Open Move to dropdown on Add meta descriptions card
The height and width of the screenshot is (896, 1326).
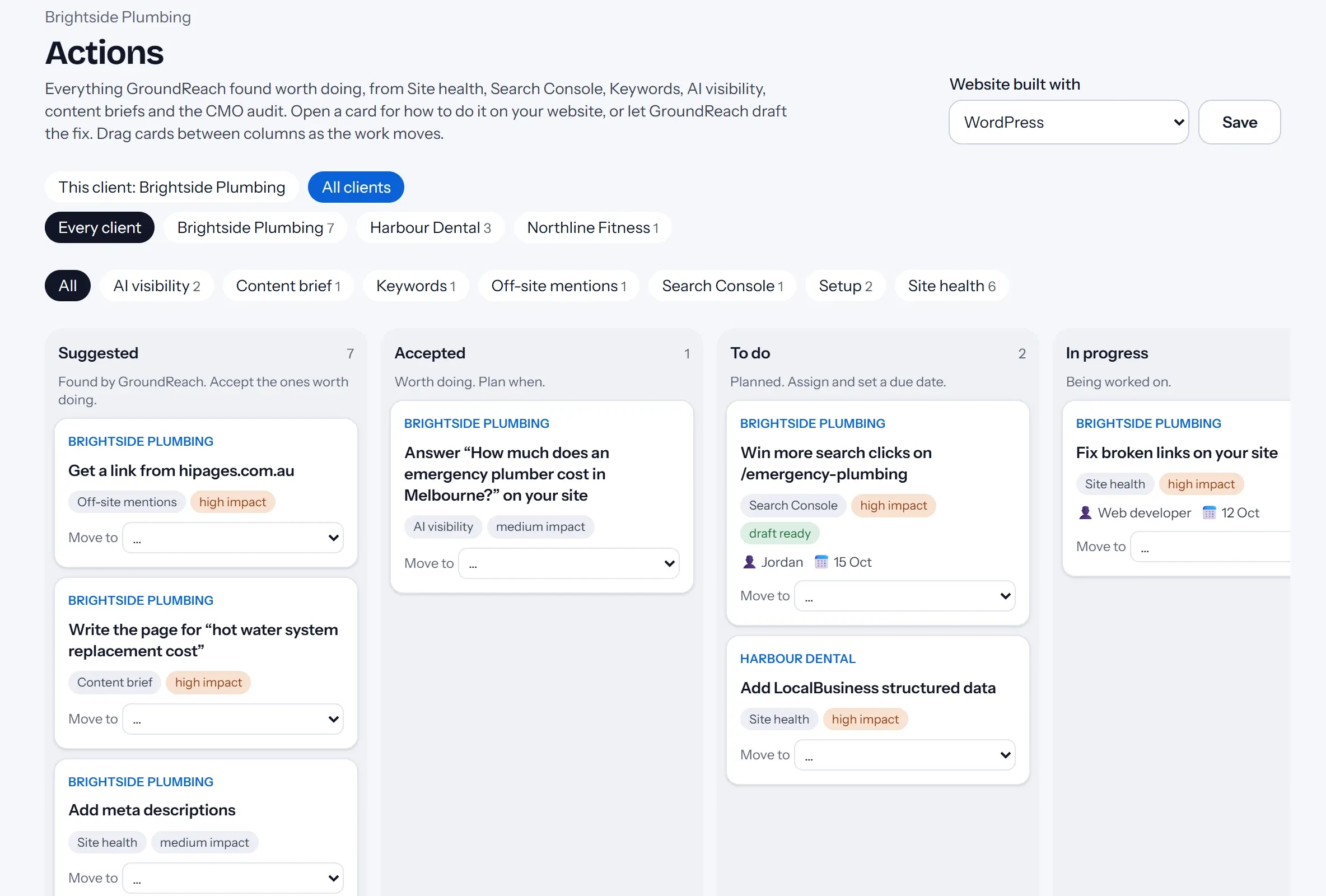click(233, 878)
